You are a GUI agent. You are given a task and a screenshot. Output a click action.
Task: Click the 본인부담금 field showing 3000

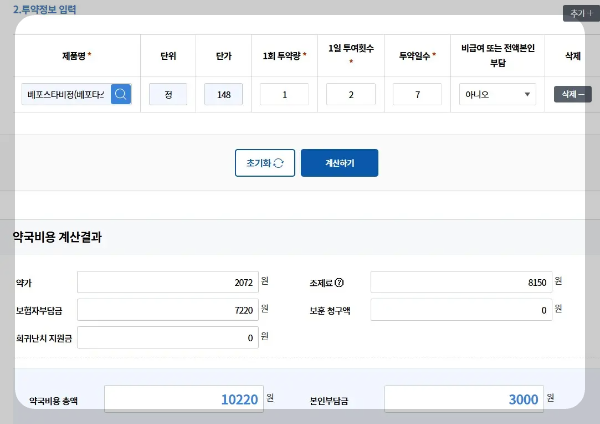[464, 399]
